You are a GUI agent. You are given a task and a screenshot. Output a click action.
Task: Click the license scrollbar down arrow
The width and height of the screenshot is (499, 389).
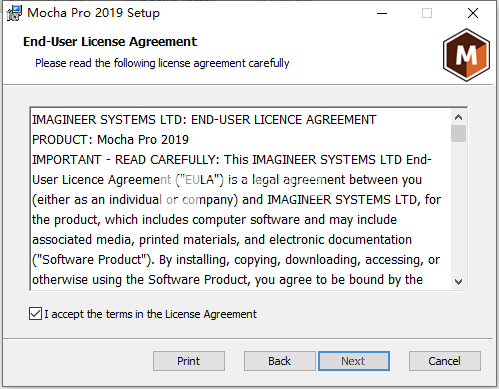[458, 282]
